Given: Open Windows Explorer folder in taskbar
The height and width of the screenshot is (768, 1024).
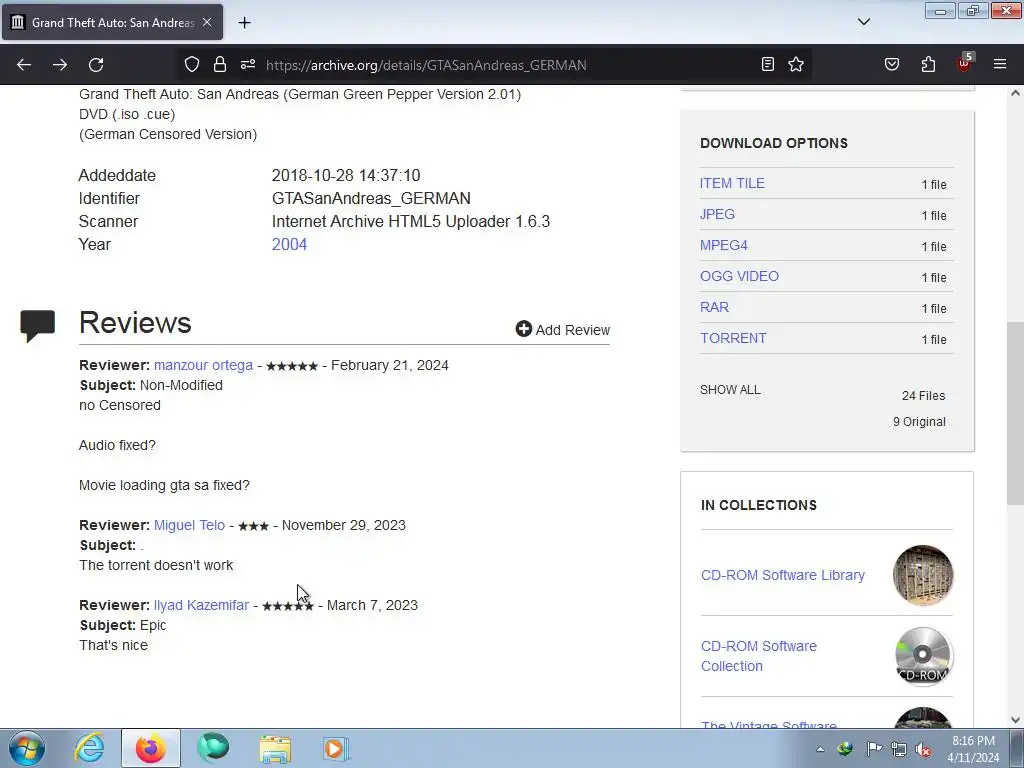Looking at the screenshot, I should coord(275,748).
